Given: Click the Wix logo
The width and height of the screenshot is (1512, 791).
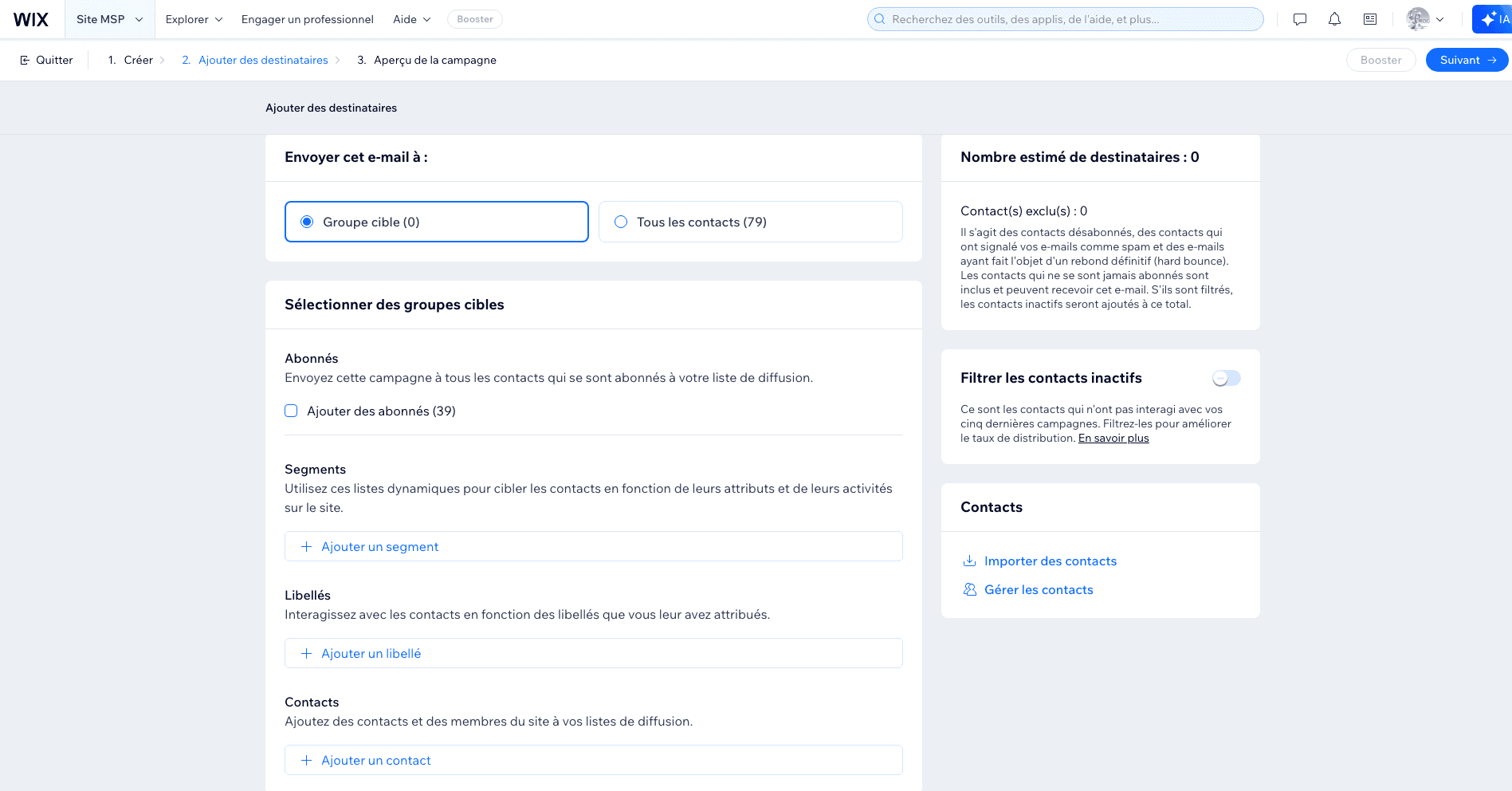Looking at the screenshot, I should click(31, 19).
